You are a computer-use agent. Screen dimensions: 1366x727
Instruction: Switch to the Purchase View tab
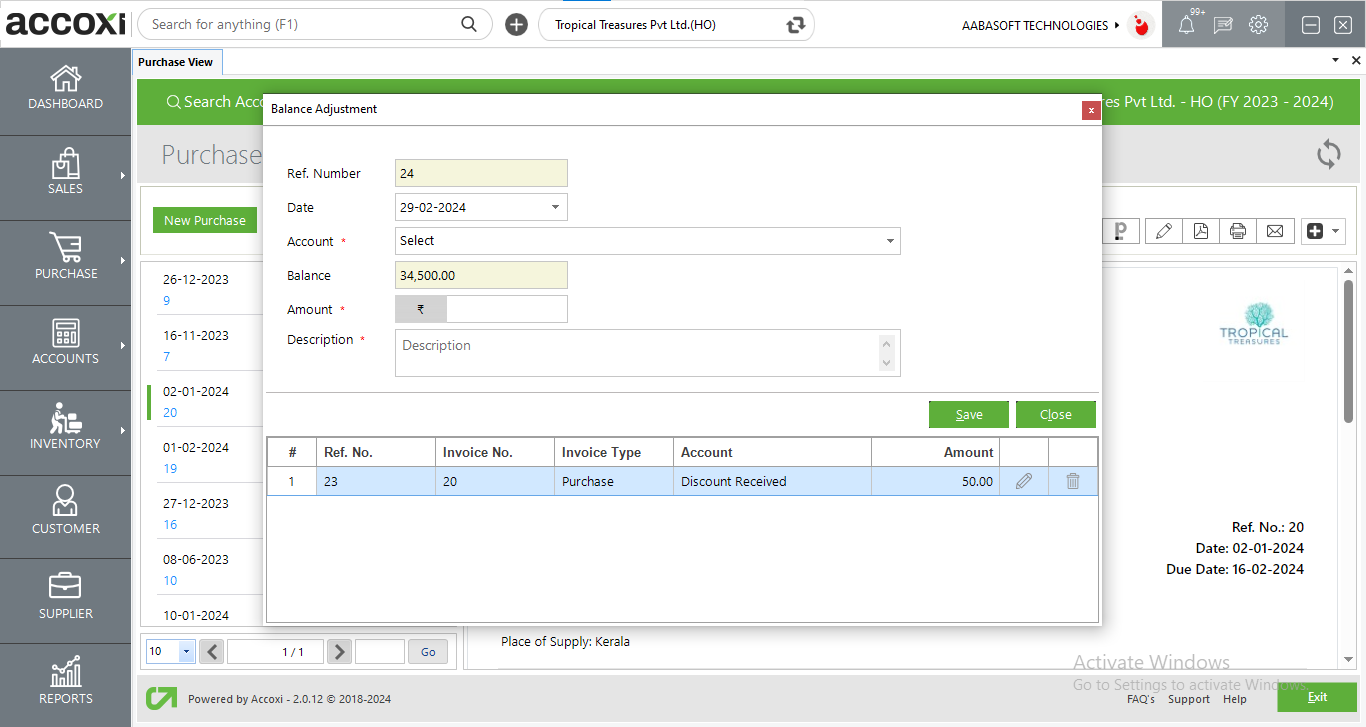pyautogui.click(x=176, y=62)
